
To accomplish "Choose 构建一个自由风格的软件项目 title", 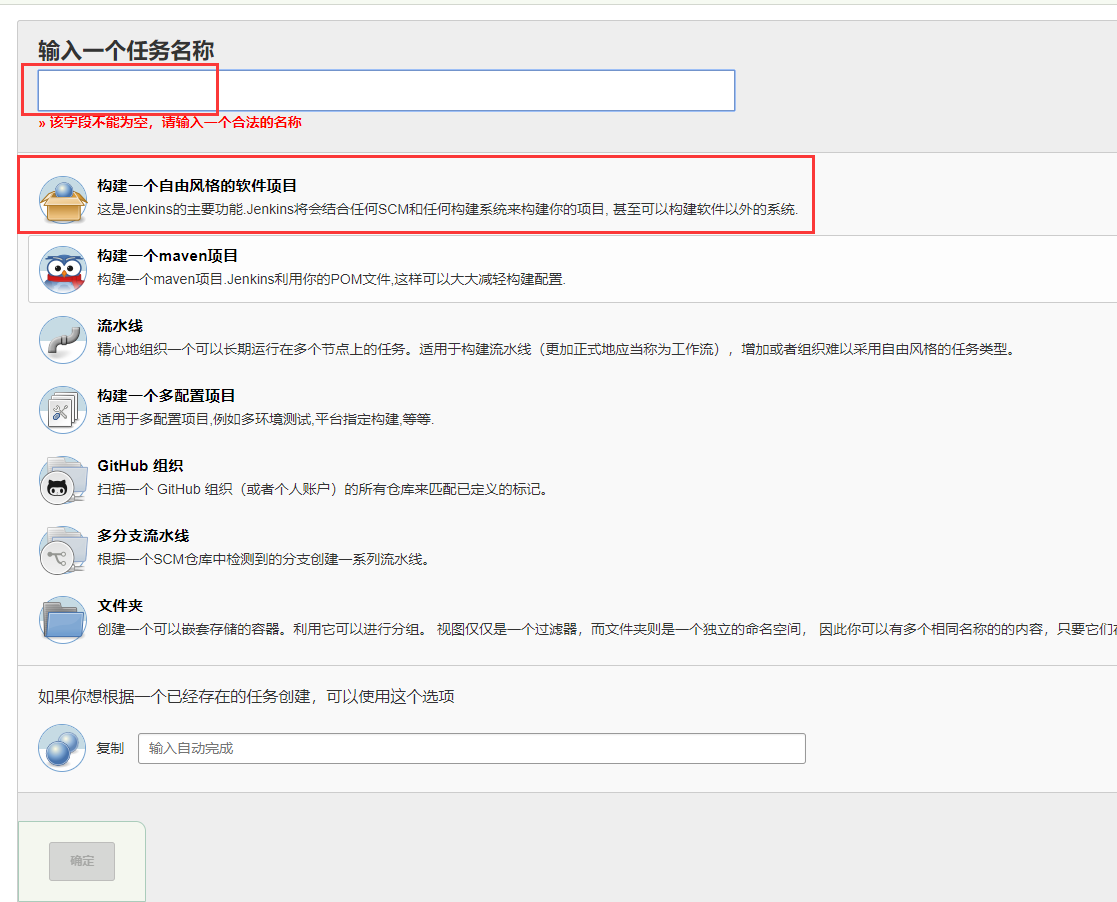I will tap(197, 186).
